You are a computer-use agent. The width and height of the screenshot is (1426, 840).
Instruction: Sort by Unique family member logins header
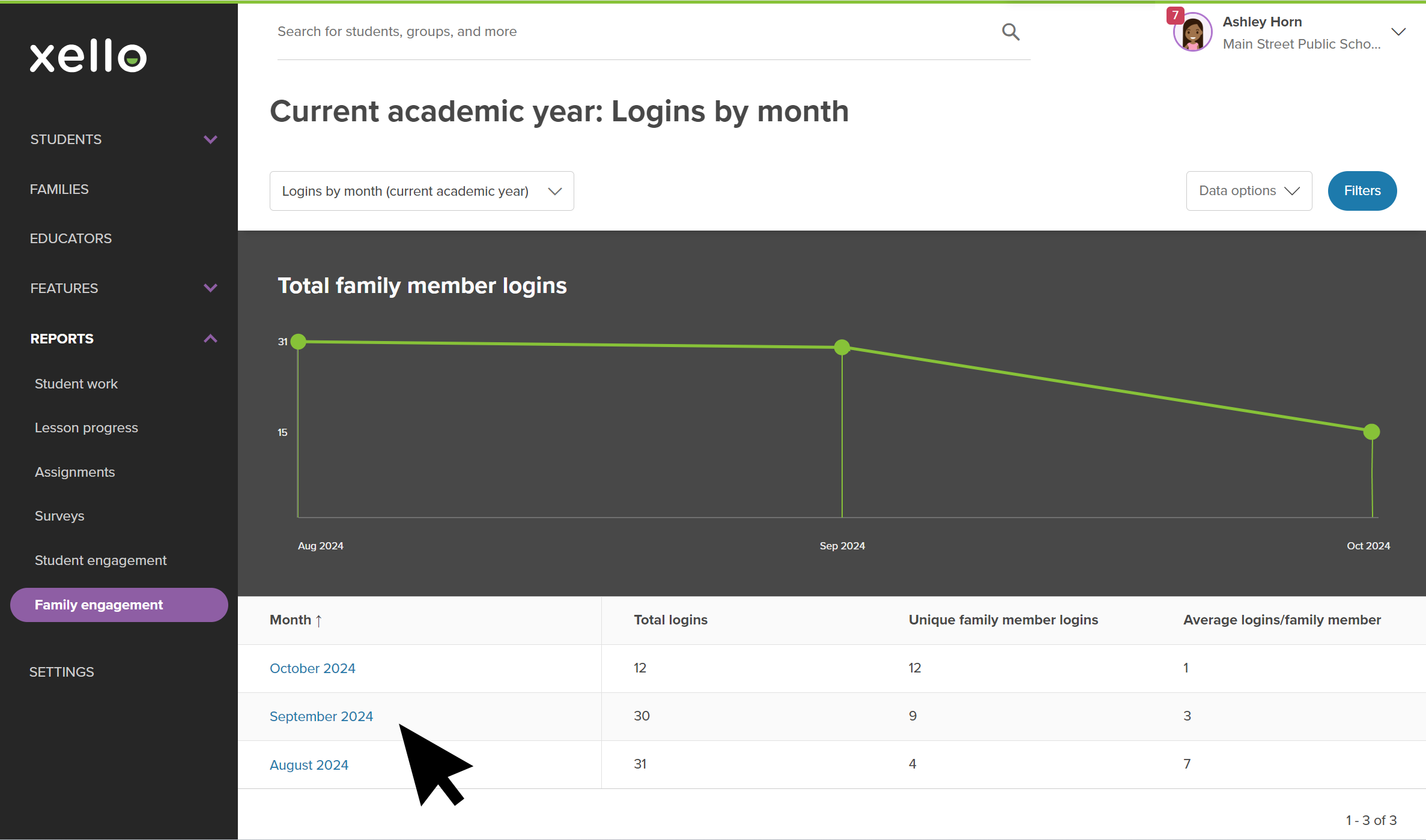point(1003,620)
